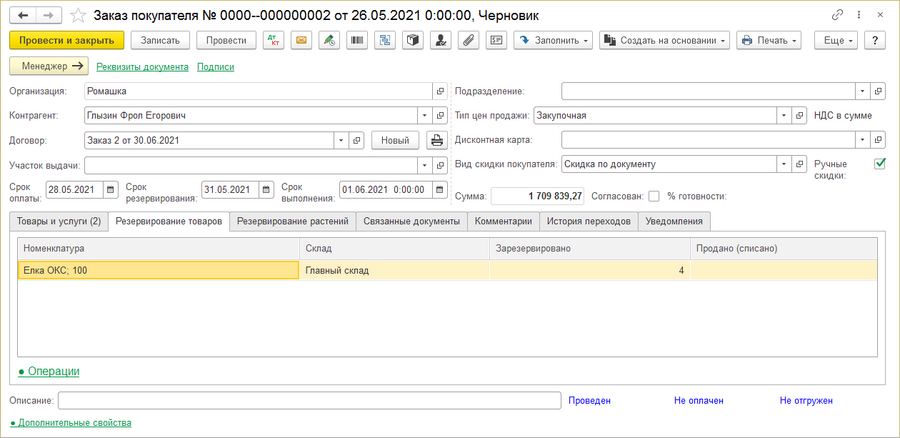900x438 pixels.
Task: Add document to favorites star
Action: pos(79,15)
